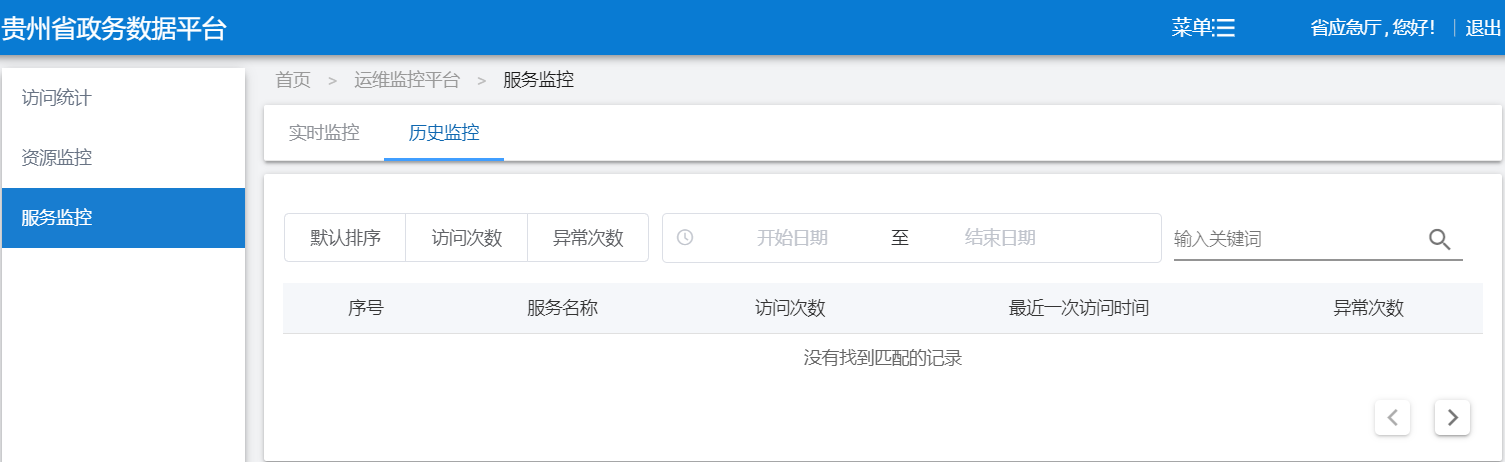
Task: Click the clock icon in date range picker
Action: 685,238
